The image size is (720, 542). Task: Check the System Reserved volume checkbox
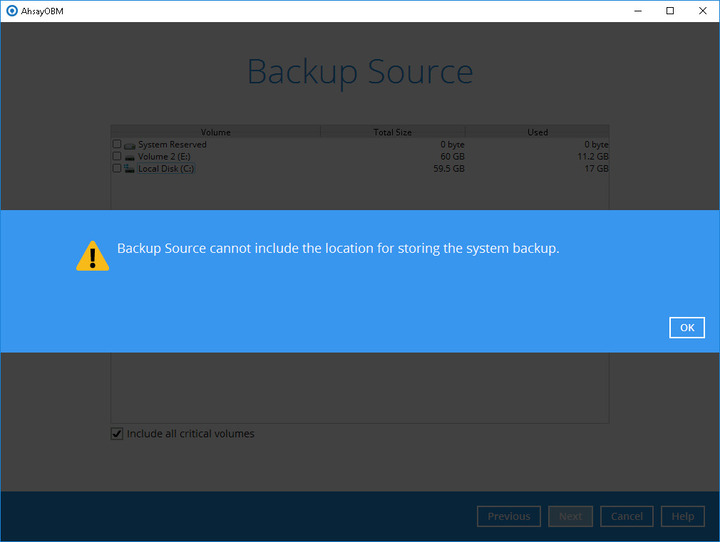(x=117, y=144)
